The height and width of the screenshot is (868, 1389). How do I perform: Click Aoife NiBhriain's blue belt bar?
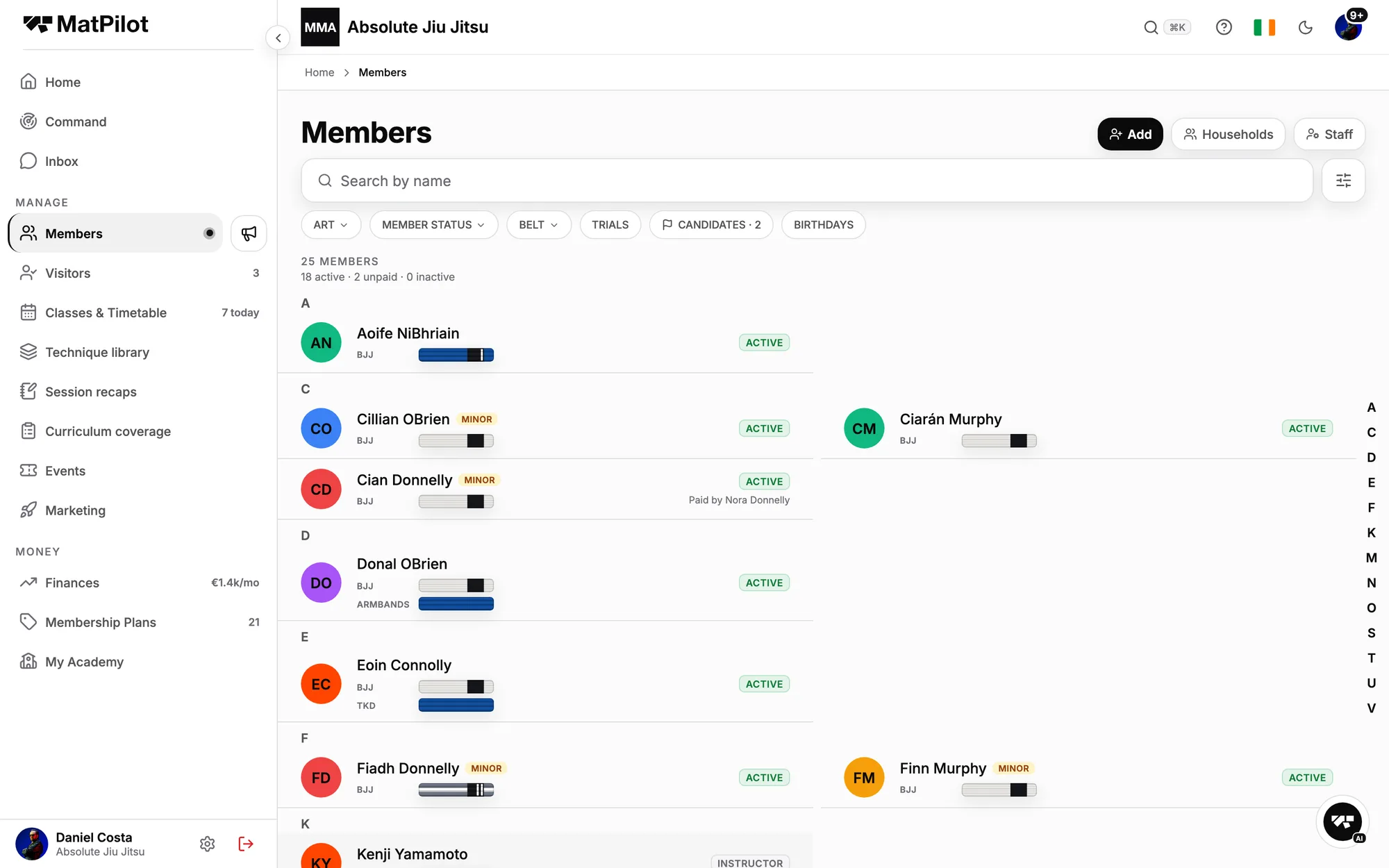pos(456,355)
